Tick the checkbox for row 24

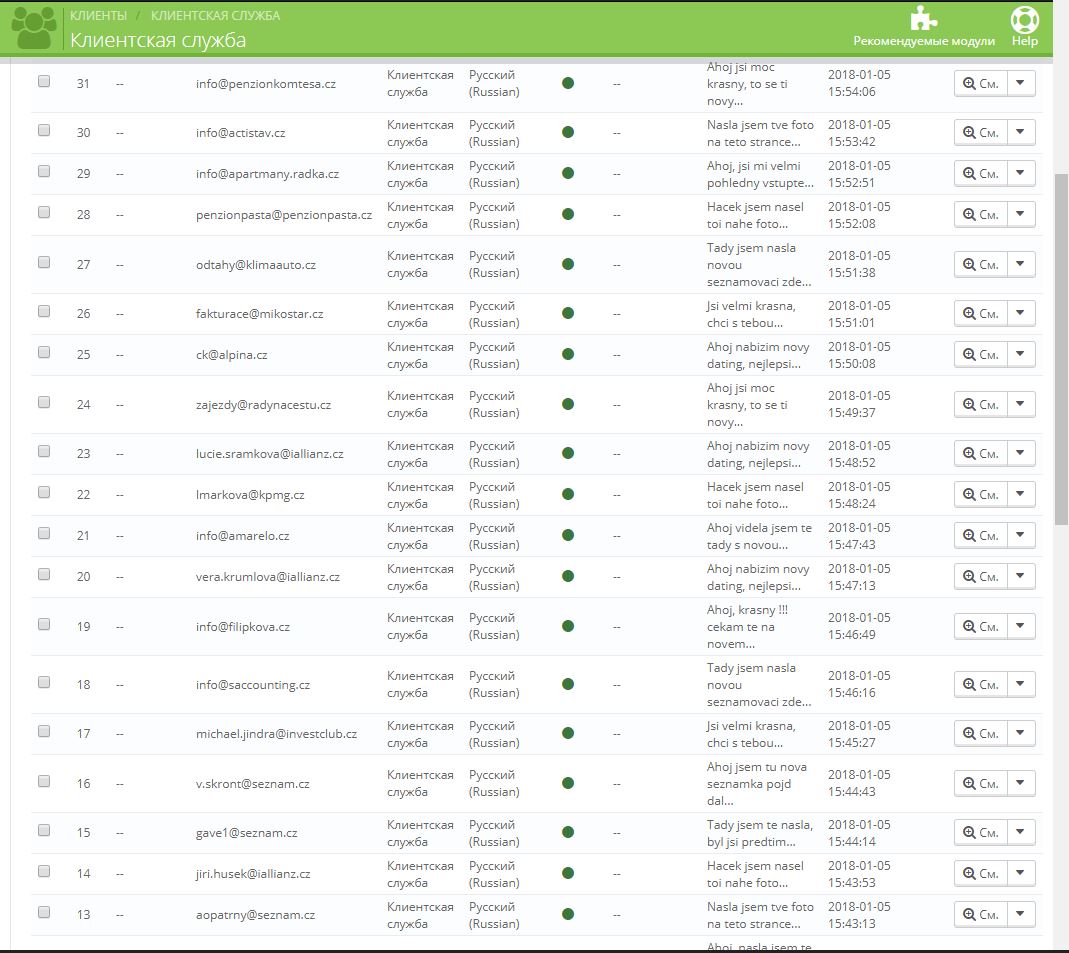(x=44, y=402)
